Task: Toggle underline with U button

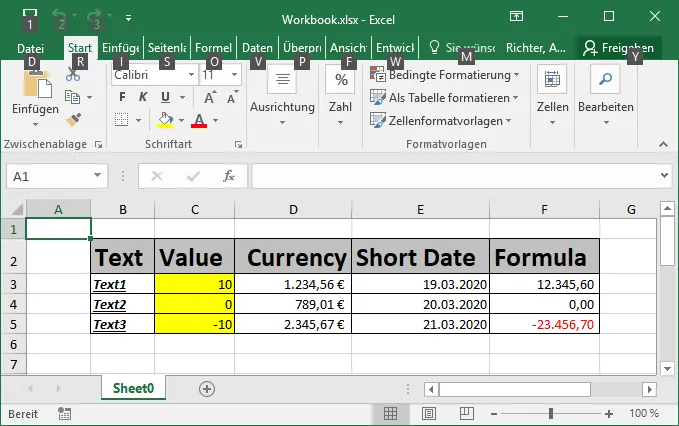Action: click(165, 97)
